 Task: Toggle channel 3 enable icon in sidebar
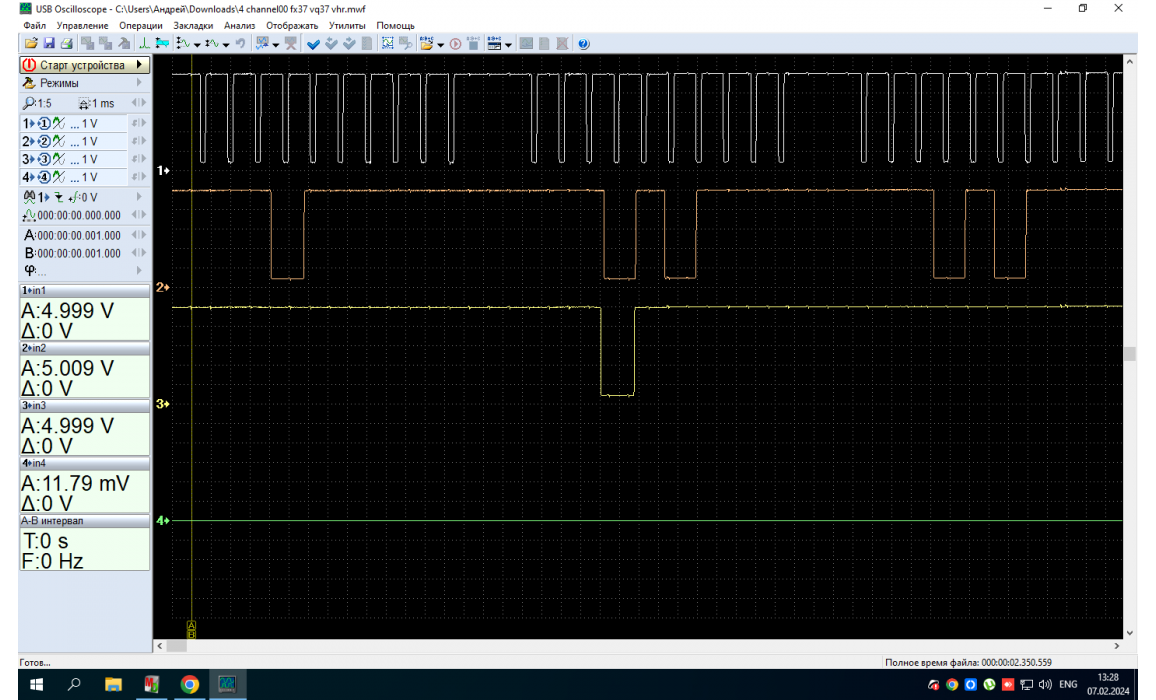click(x=44, y=159)
